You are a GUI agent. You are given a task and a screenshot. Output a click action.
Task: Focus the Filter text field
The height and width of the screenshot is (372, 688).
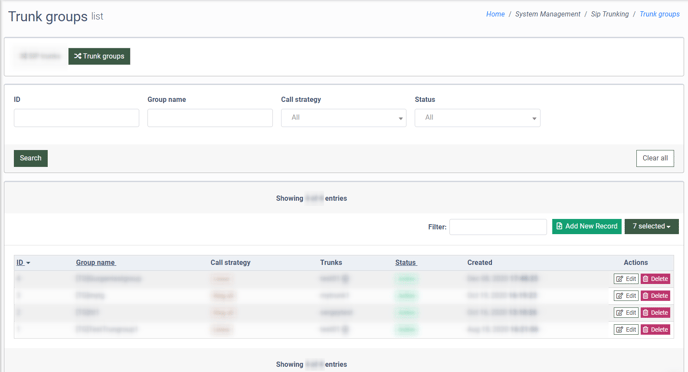[498, 227]
